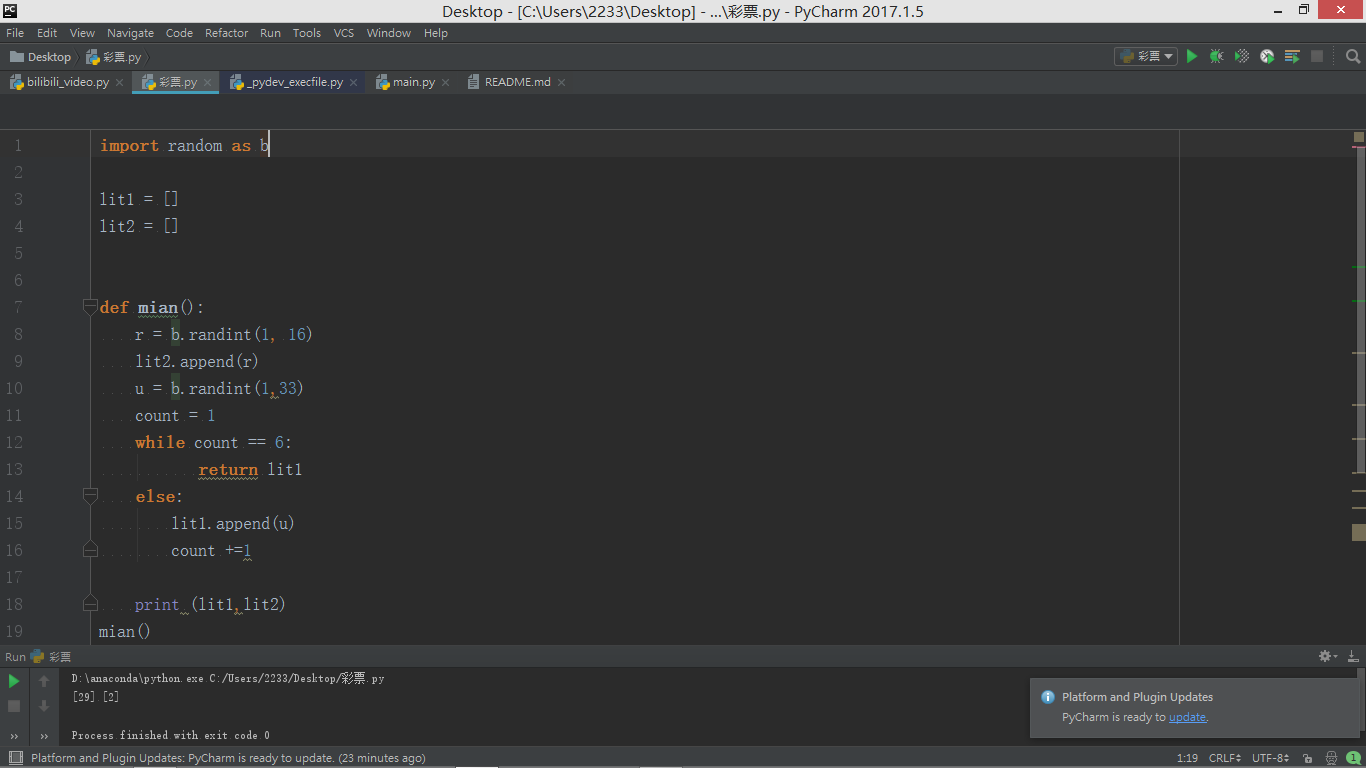Click the Desktop breadcrumb in navigation bar

pos(48,57)
